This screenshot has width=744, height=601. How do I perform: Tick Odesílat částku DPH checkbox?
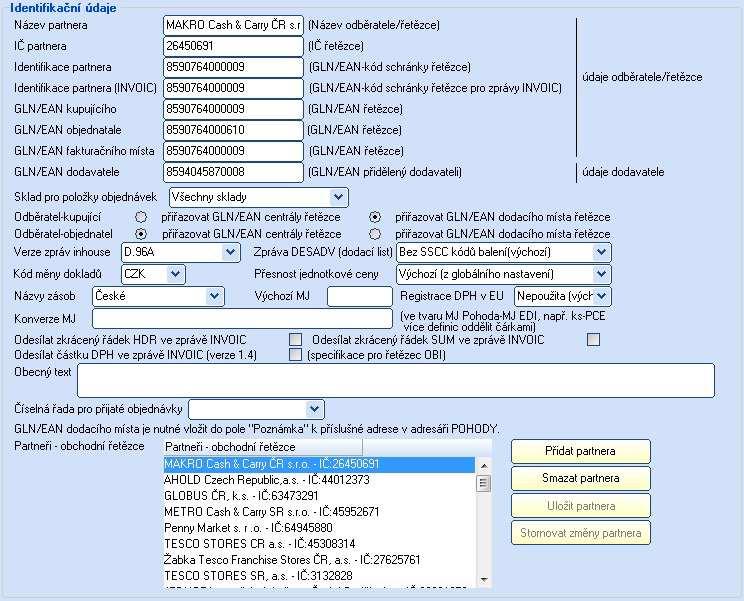(296, 355)
